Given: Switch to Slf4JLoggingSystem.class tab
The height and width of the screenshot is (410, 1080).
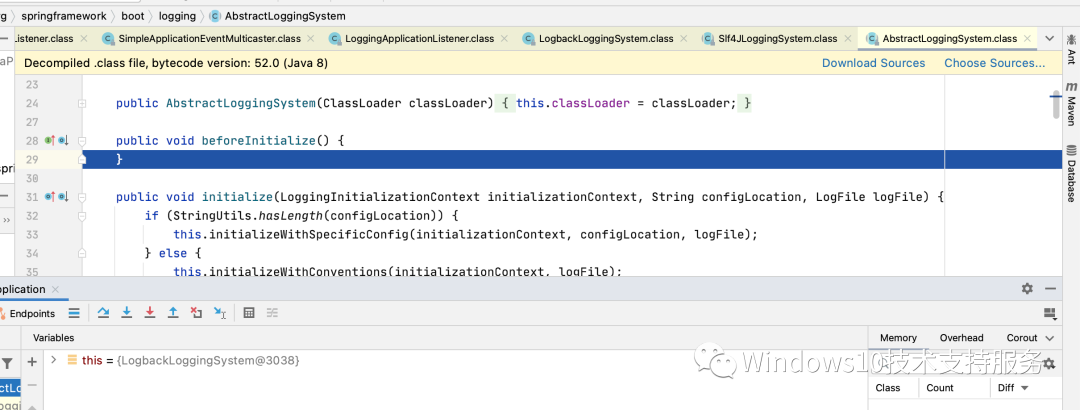Looking at the screenshot, I should click(778, 39).
